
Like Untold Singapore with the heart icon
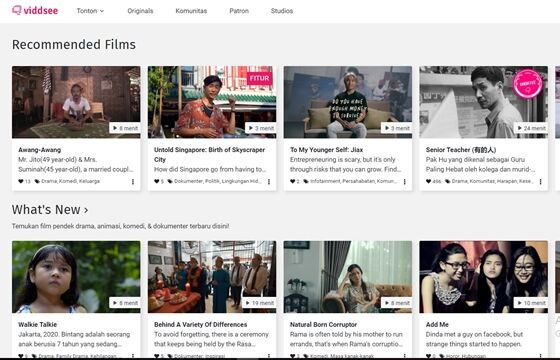click(156, 181)
